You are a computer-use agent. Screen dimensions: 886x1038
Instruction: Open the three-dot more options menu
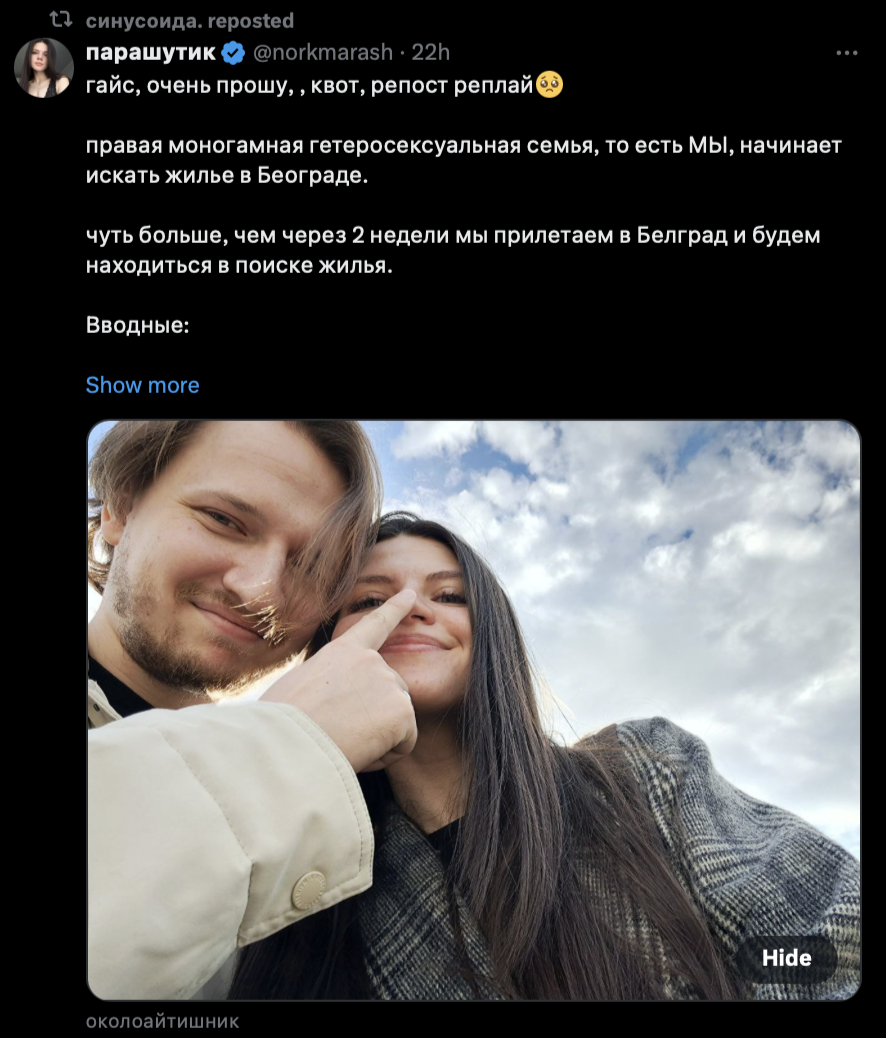(x=847, y=53)
